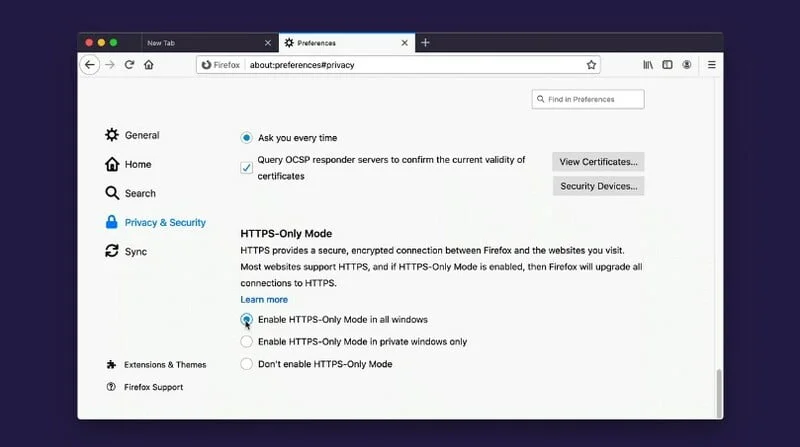Click the View Certificates button
This screenshot has height=447, width=800.
[598, 162]
